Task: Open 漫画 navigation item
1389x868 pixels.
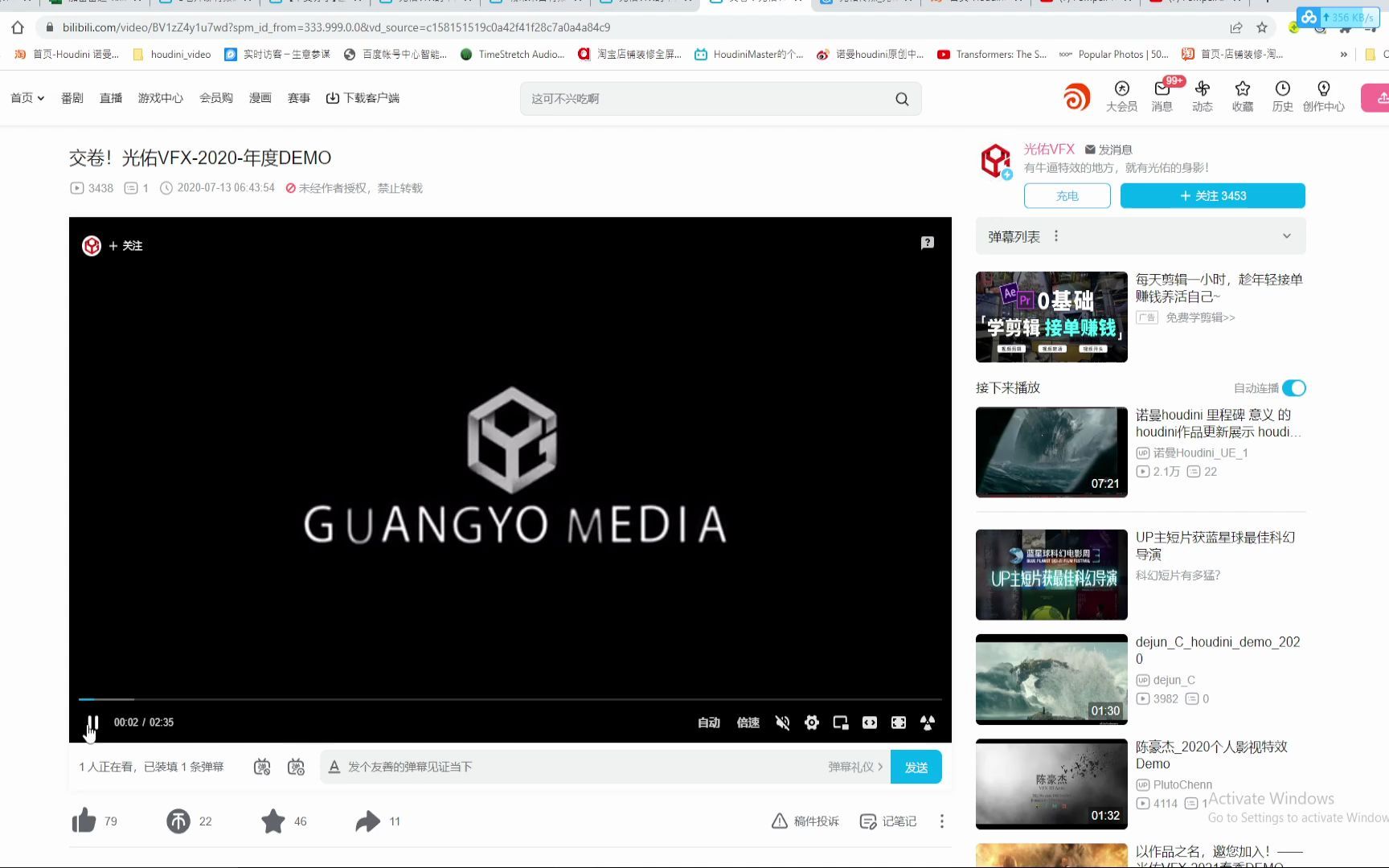Action: [x=260, y=98]
